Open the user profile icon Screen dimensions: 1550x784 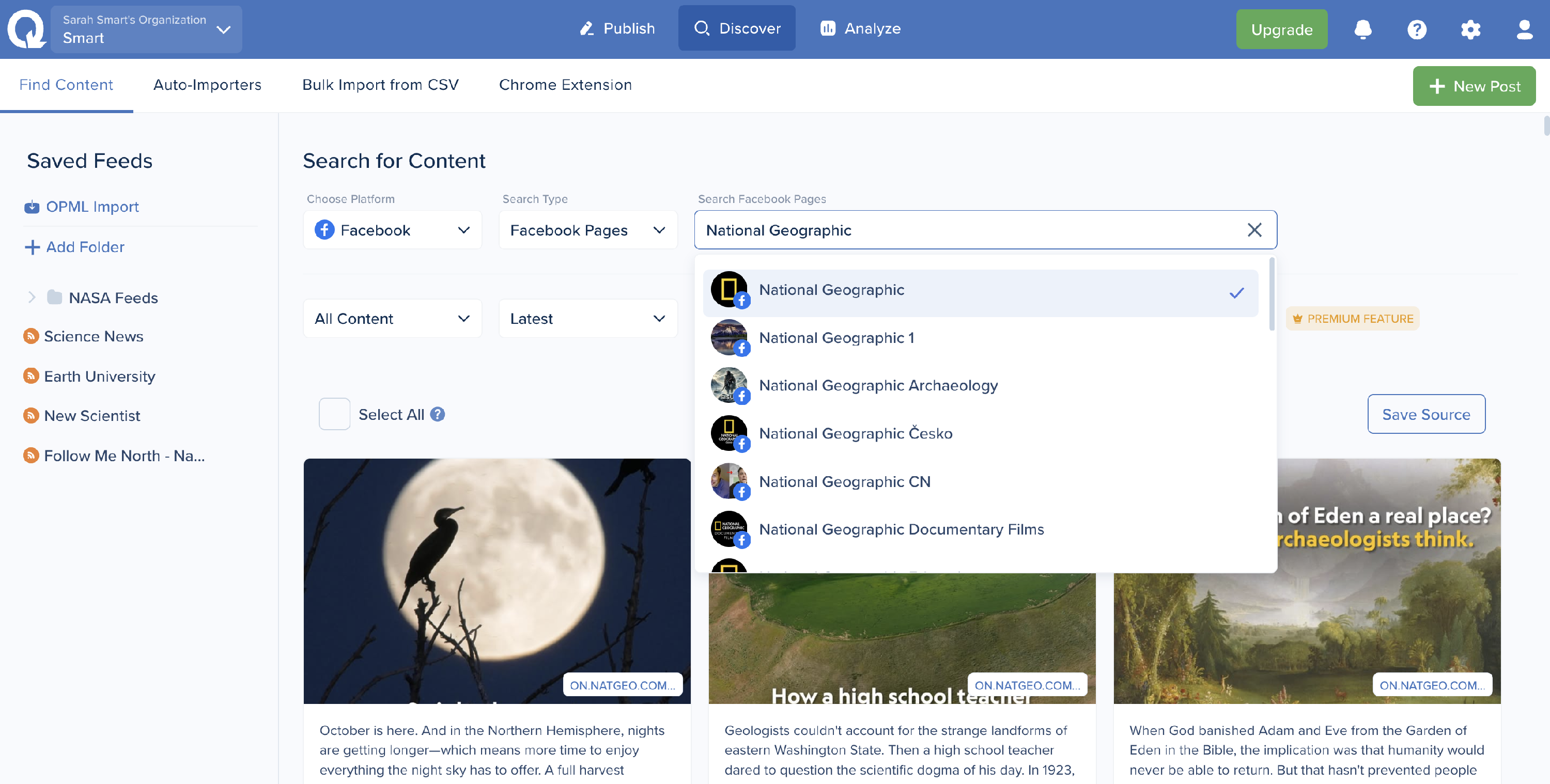[x=1524, y=29]
